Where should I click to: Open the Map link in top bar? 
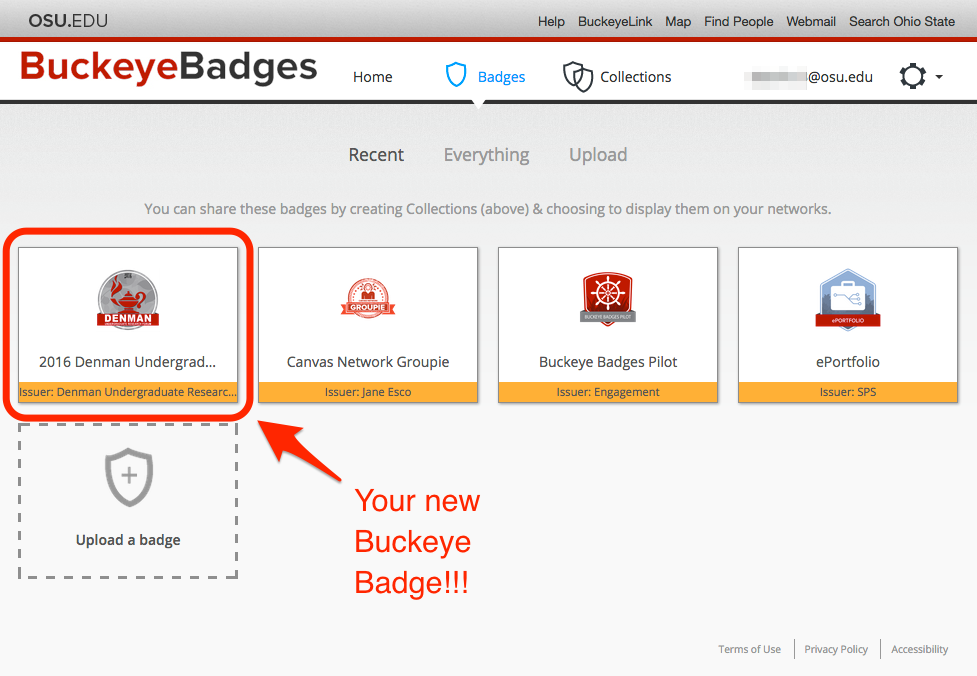point(678,21)
